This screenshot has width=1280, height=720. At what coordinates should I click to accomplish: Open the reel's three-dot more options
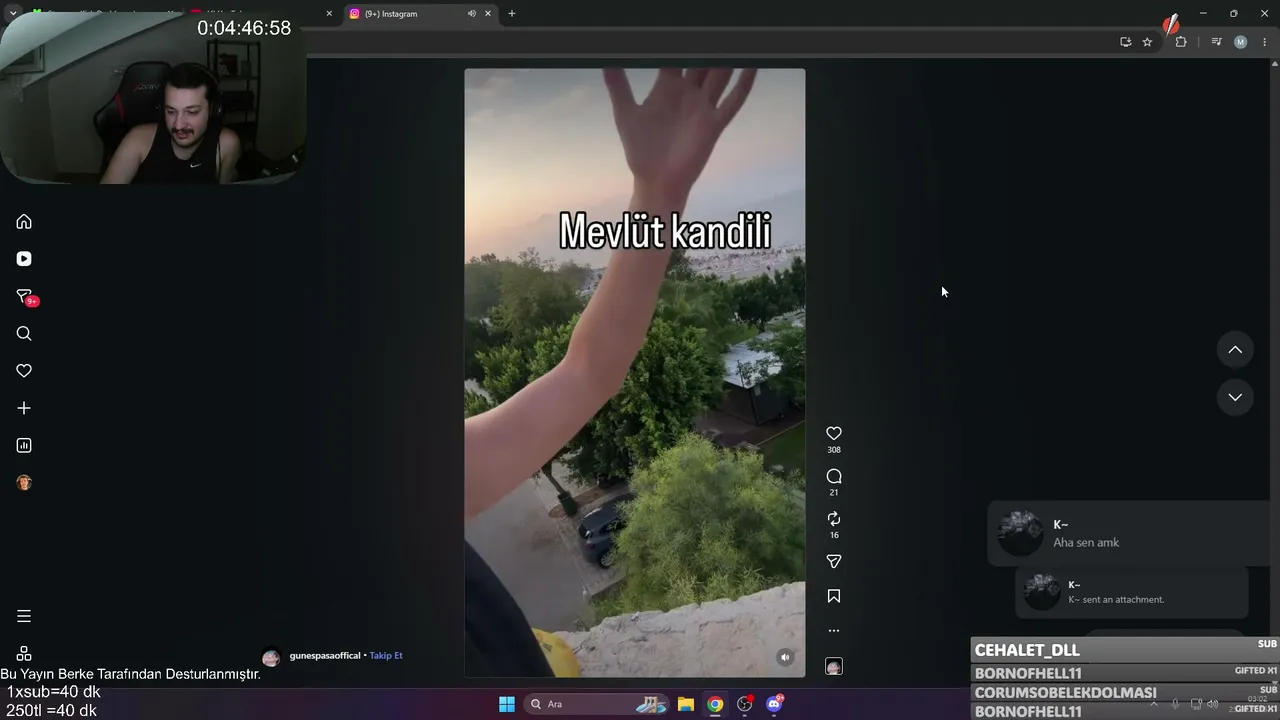click(834, 631)
